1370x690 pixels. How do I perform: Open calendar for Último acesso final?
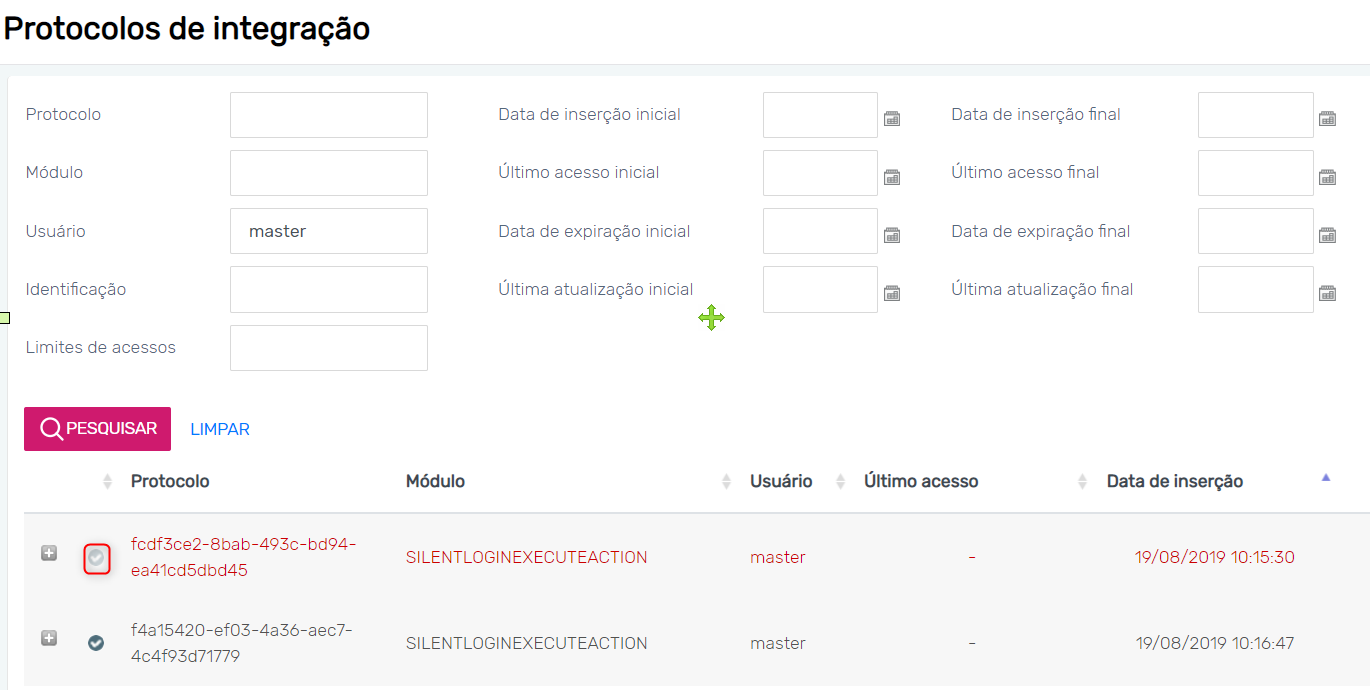point(1327,177)
